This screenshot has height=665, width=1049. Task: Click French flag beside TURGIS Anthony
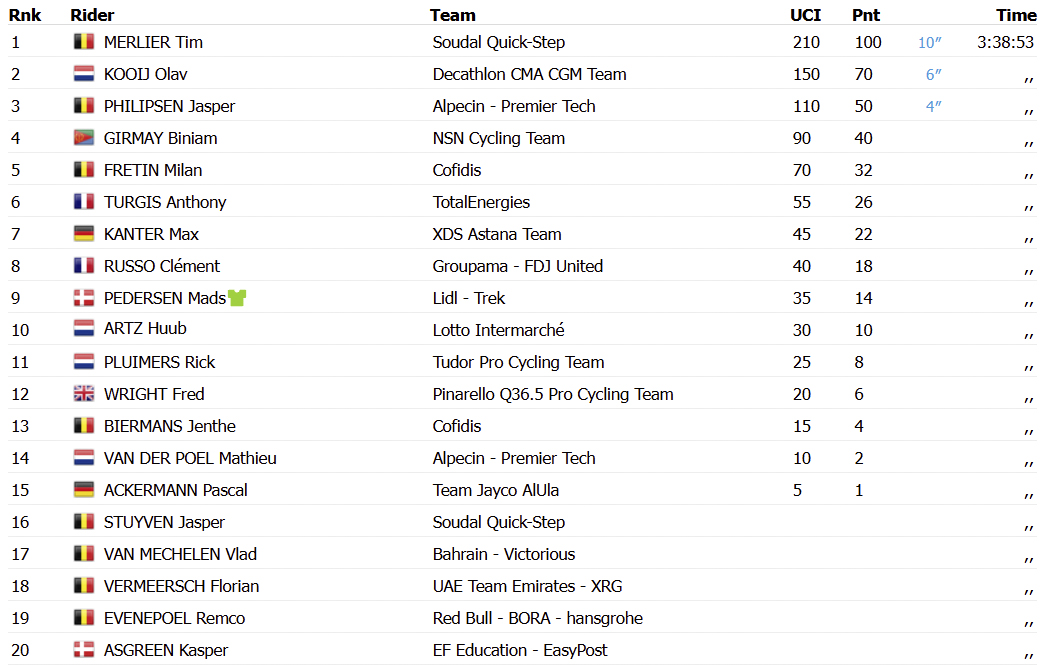tap(84, 202)
